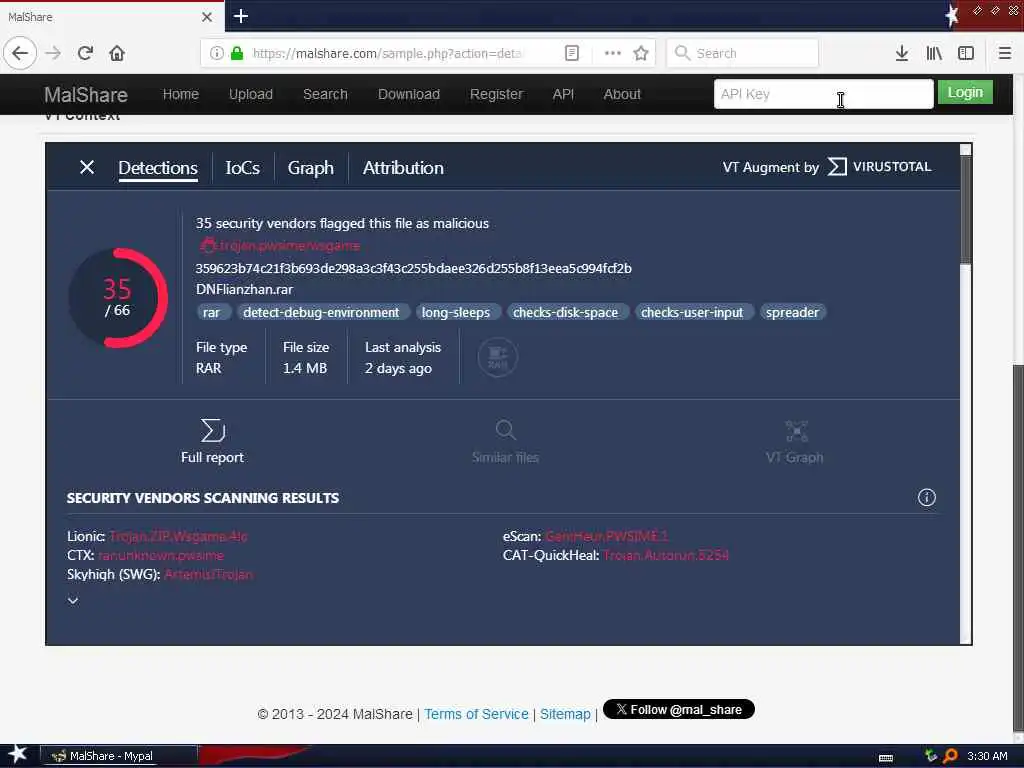The image size is (1024, 768).
Task: Close the MalShare browser tab
Action: pos(207,17)
